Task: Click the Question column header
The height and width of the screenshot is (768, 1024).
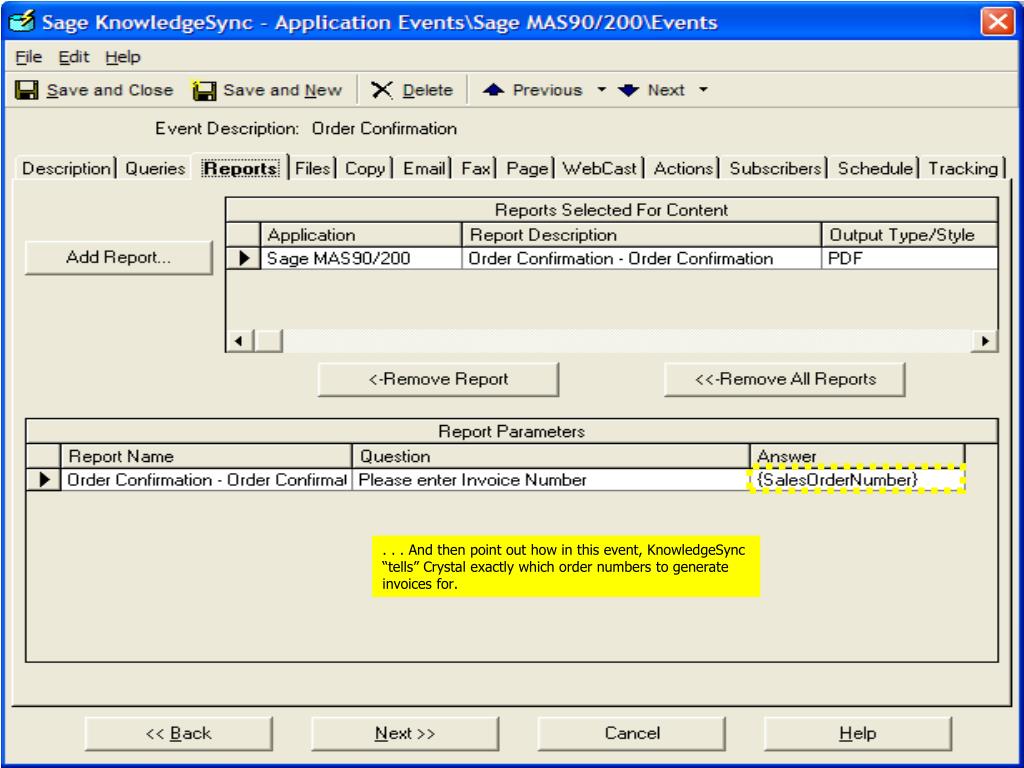Action: pyautogui.click(x=550, y=456)
